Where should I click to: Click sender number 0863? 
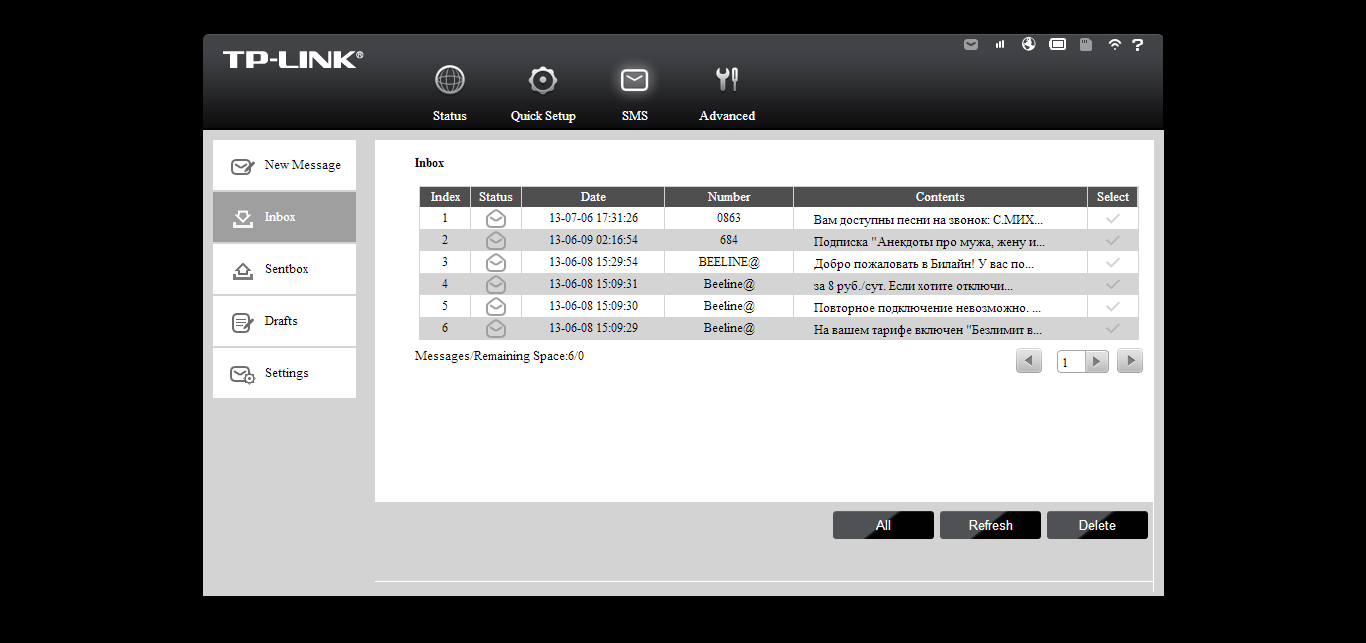point(729,218)
